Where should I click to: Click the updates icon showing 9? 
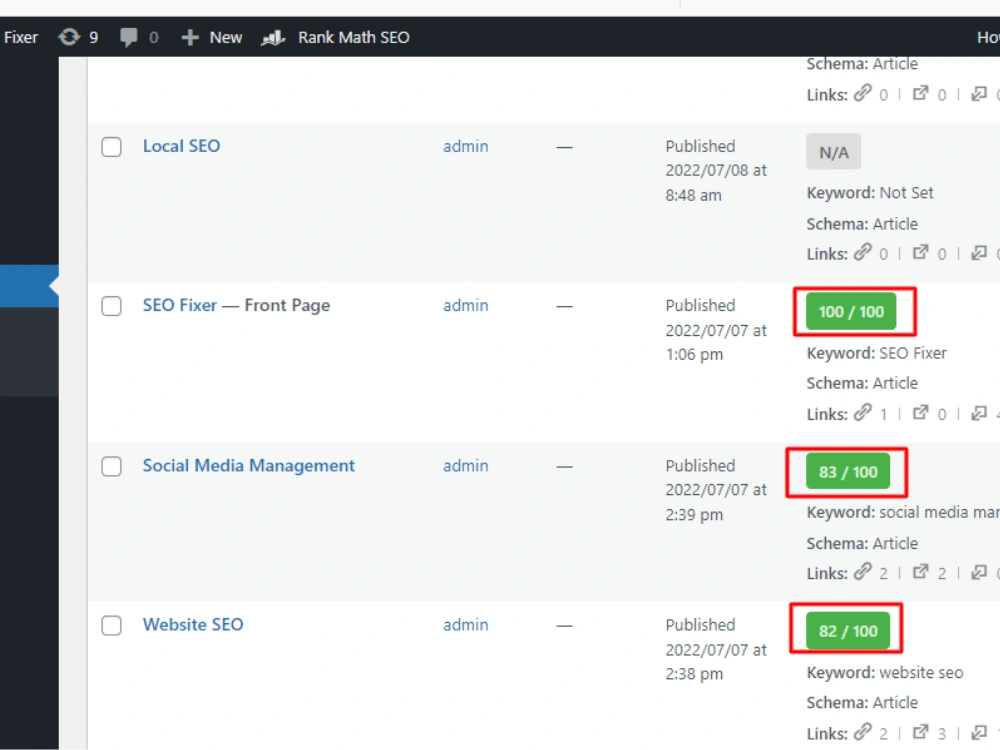[x=69, y=37]
